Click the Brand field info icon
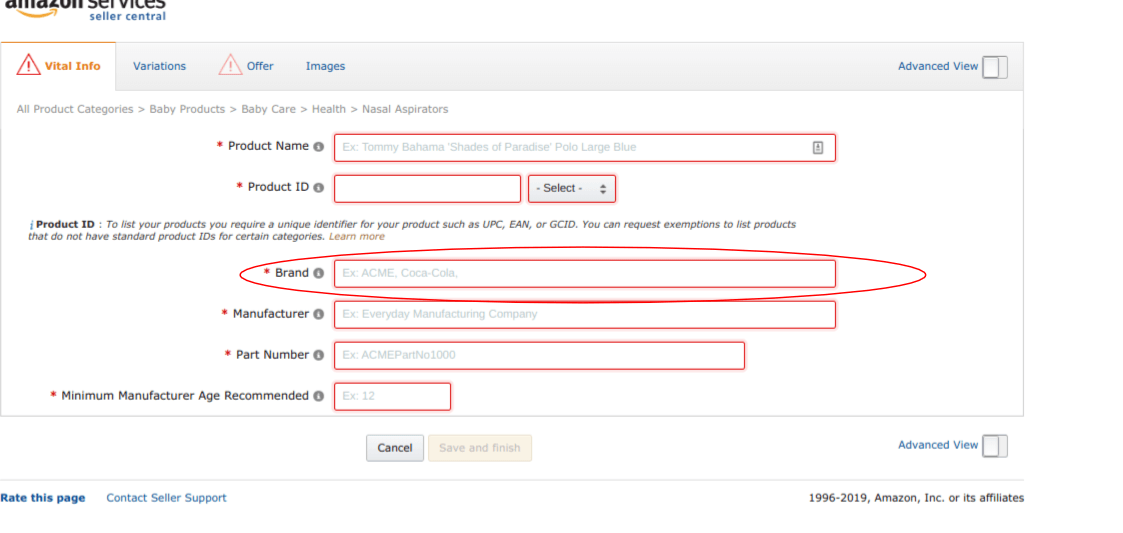Screen dimensions: 1123x533 click(x=319, y=273)
